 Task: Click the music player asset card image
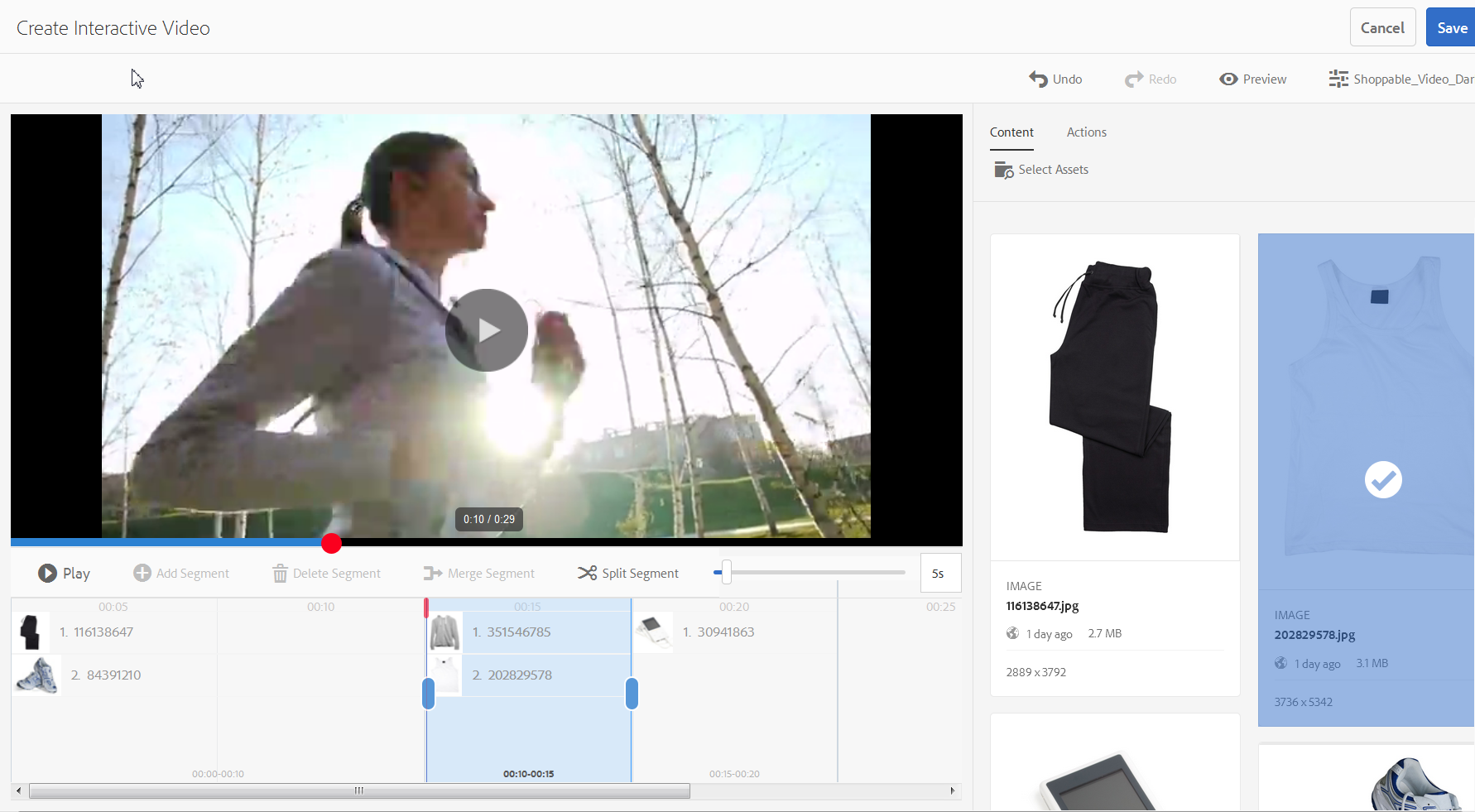[1114, 762]
